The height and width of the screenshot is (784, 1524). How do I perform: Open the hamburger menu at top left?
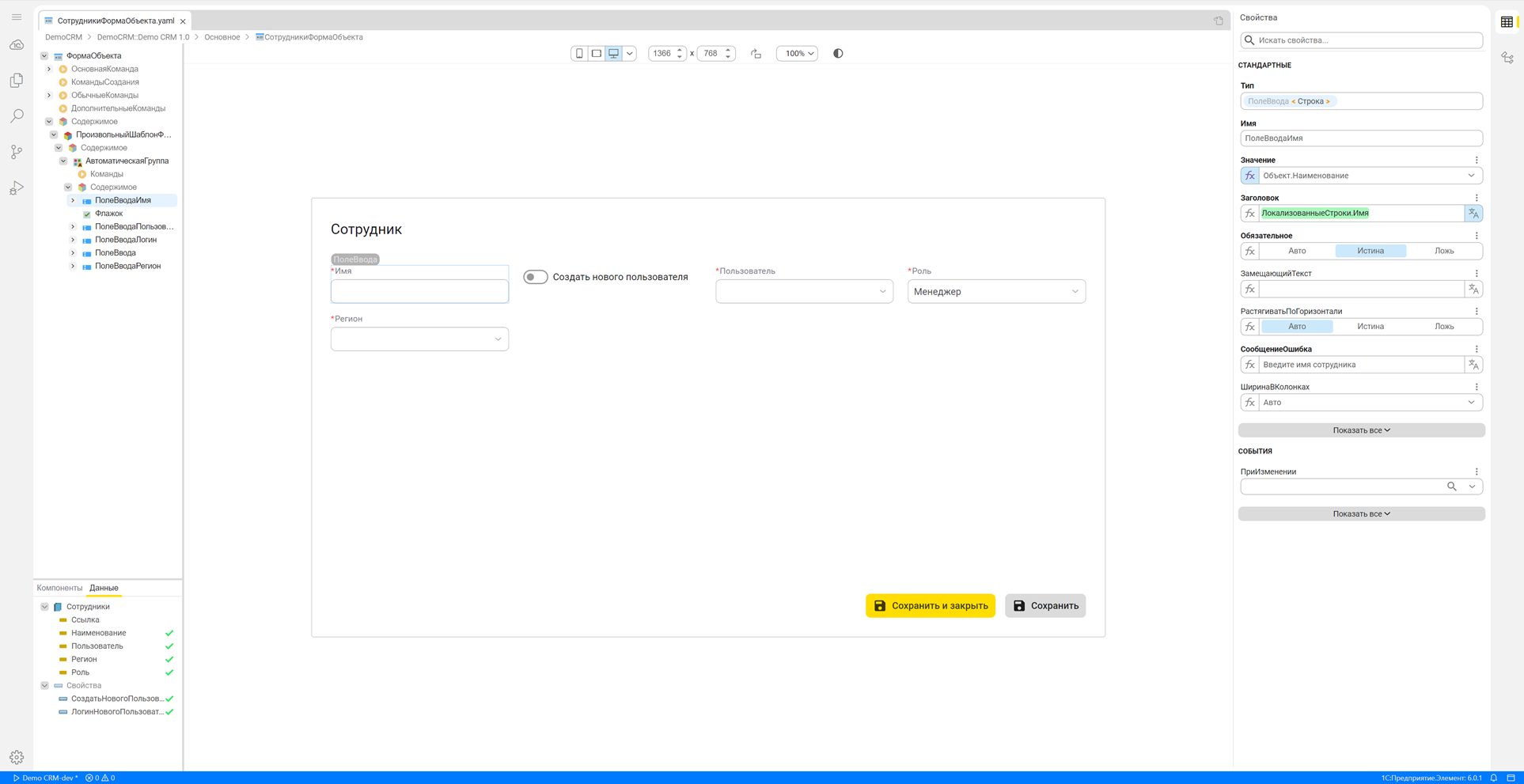pyautogui.click(x=17, y=17)
